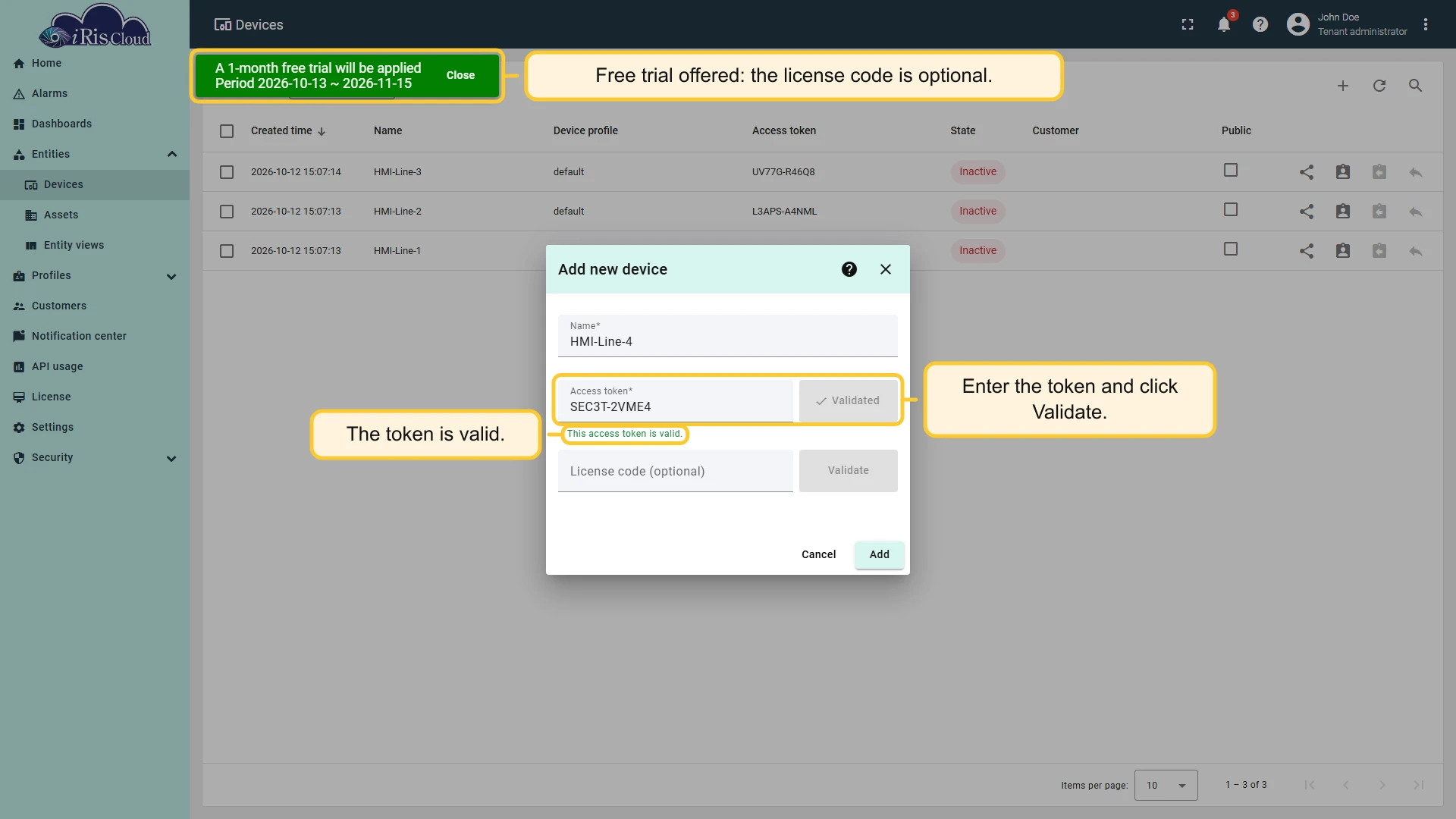Click the add device plus icon

(1343, 86)
